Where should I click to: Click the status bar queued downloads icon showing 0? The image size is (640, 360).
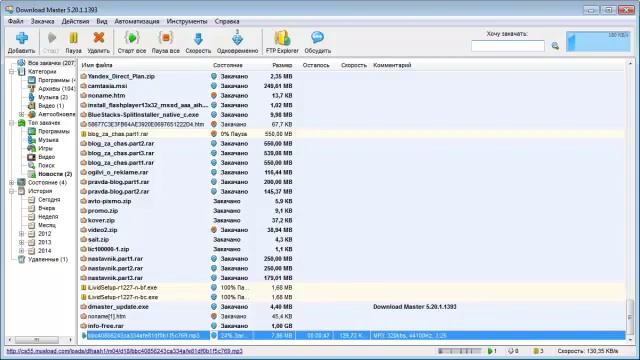[x=510, y=351]
